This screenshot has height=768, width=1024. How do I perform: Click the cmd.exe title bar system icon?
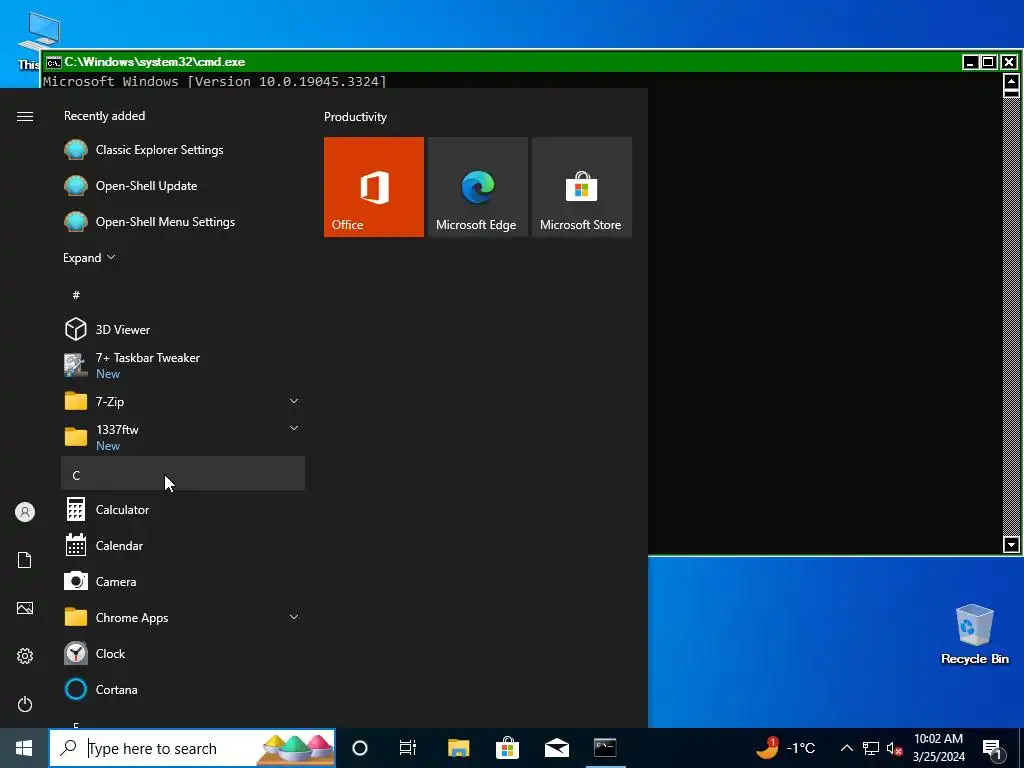click(x=54, y=63)
